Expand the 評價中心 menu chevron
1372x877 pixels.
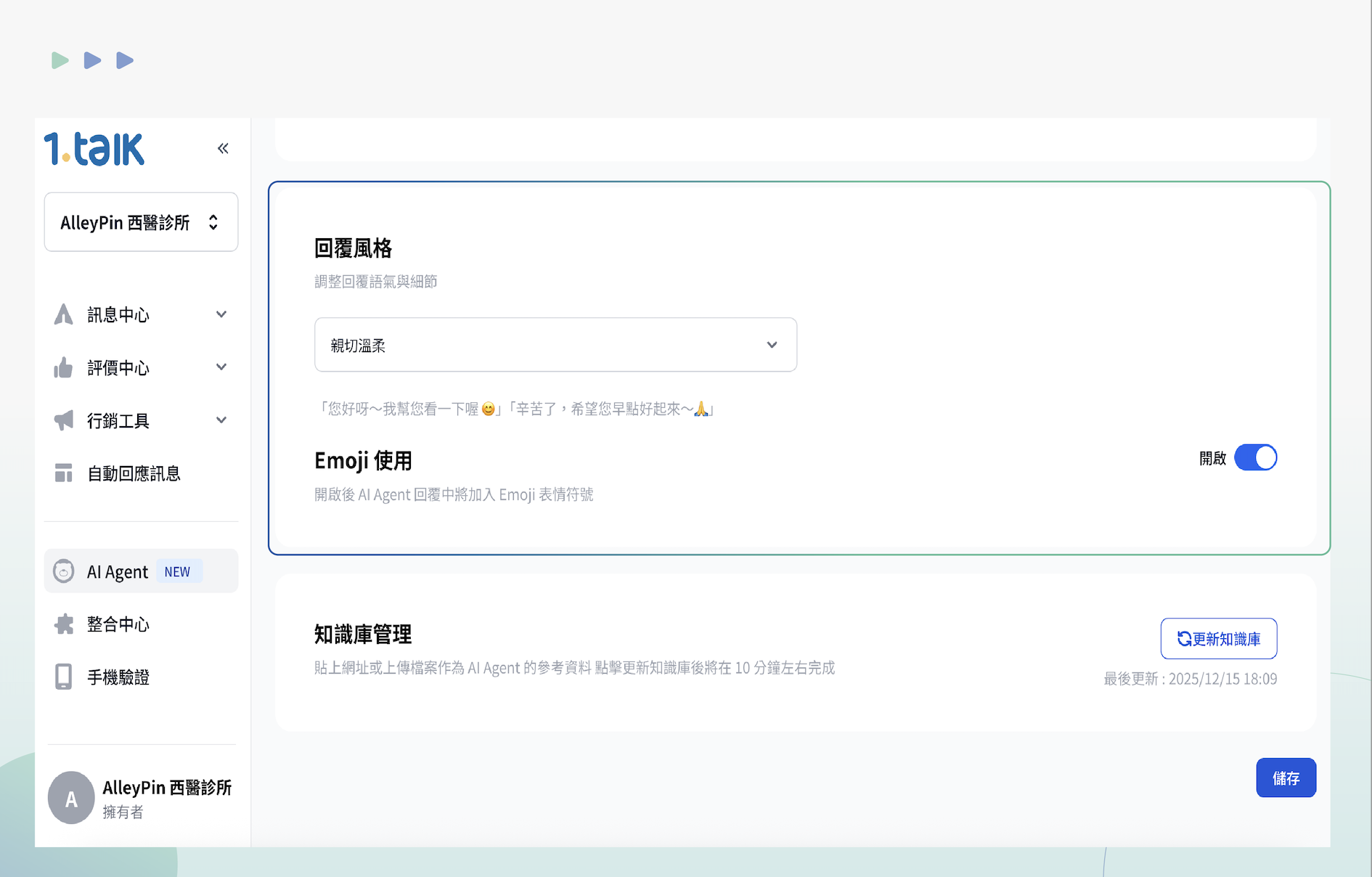point(221,367)
